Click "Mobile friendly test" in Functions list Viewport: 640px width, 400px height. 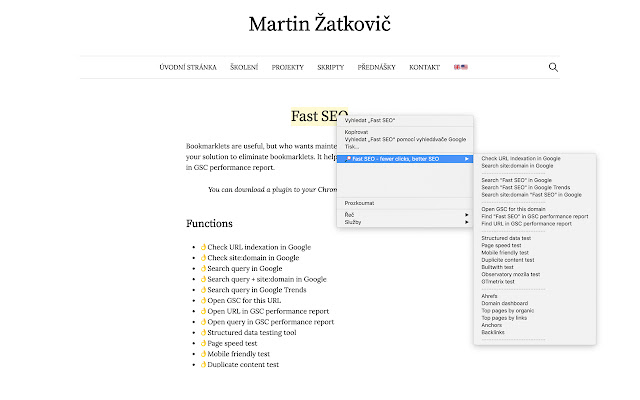238,354
